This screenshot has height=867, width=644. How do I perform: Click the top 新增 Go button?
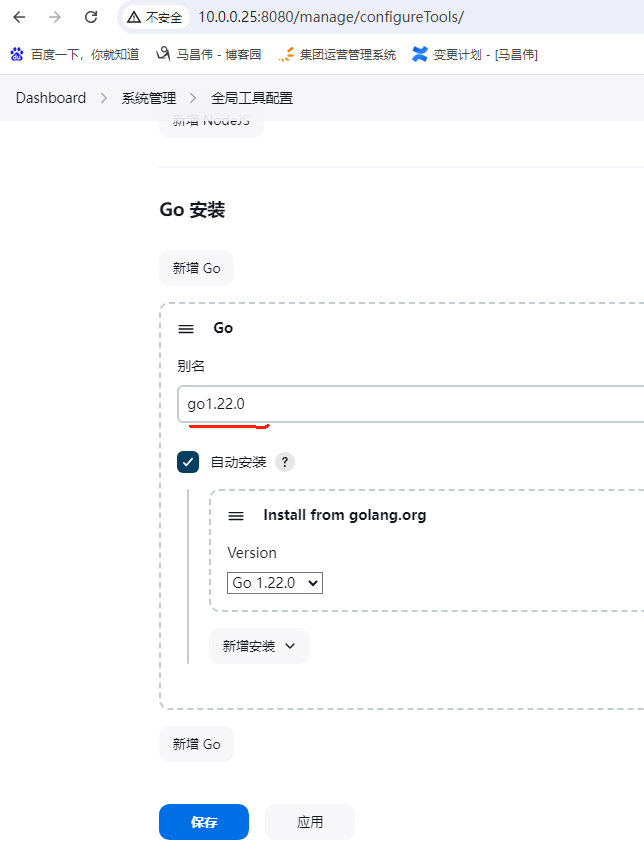point(196,268)
